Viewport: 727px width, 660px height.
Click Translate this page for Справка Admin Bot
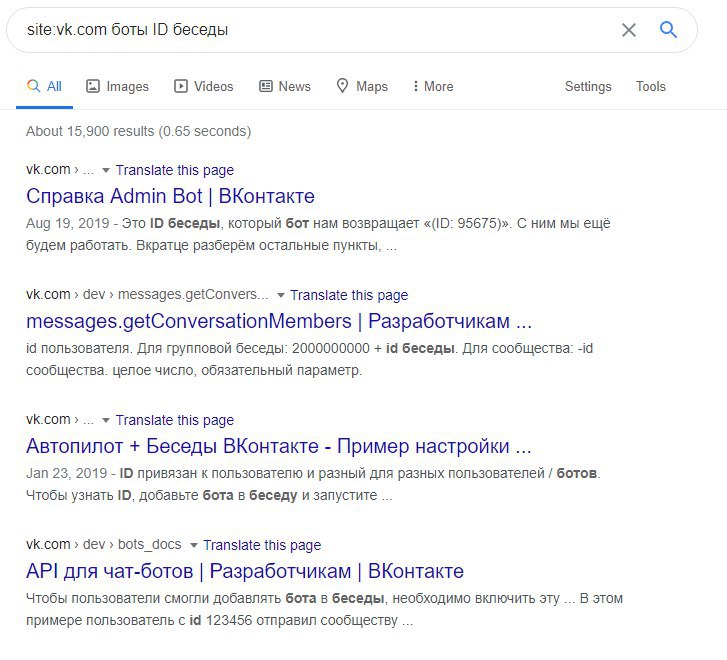point(175,170)
